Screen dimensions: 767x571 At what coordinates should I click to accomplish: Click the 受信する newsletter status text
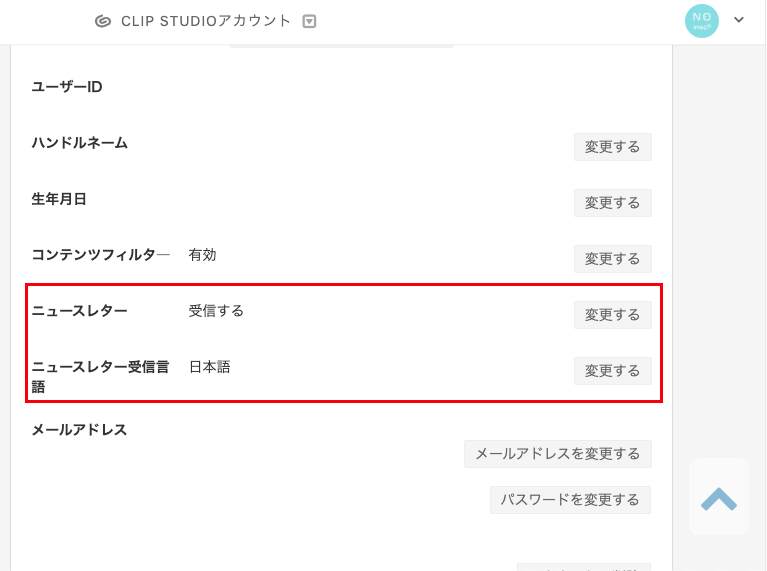(216, 311)
